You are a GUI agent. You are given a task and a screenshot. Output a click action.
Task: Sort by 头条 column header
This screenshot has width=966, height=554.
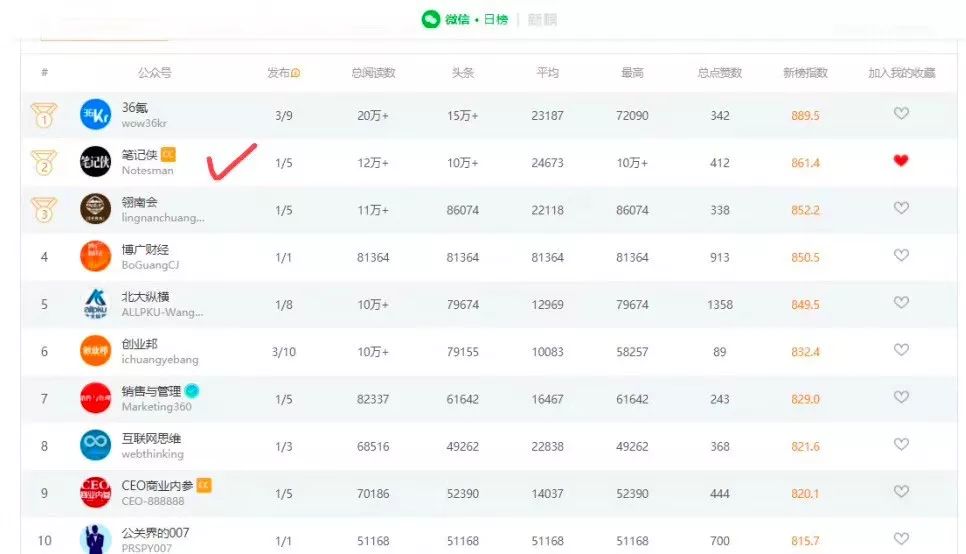pos(463,73)
